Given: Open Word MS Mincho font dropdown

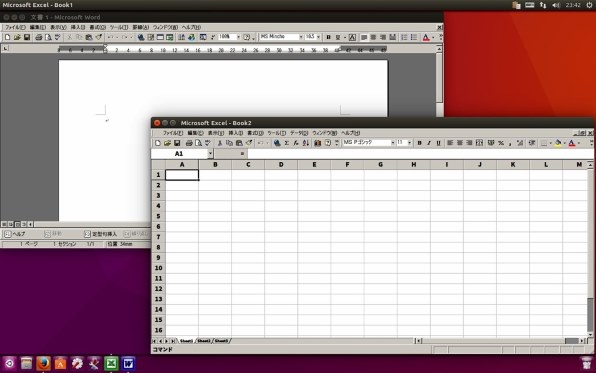Looking at the screenshot, I should pos(301,37).
